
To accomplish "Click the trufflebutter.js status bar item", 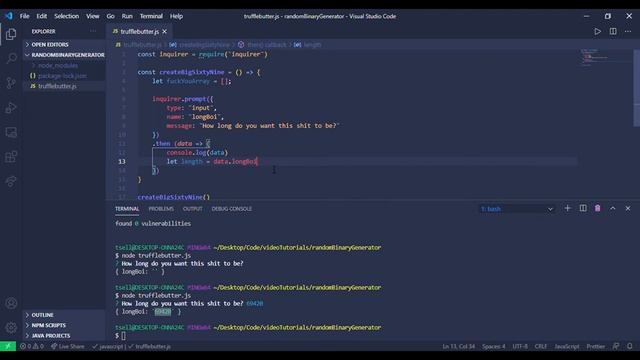I will (150, 347).
